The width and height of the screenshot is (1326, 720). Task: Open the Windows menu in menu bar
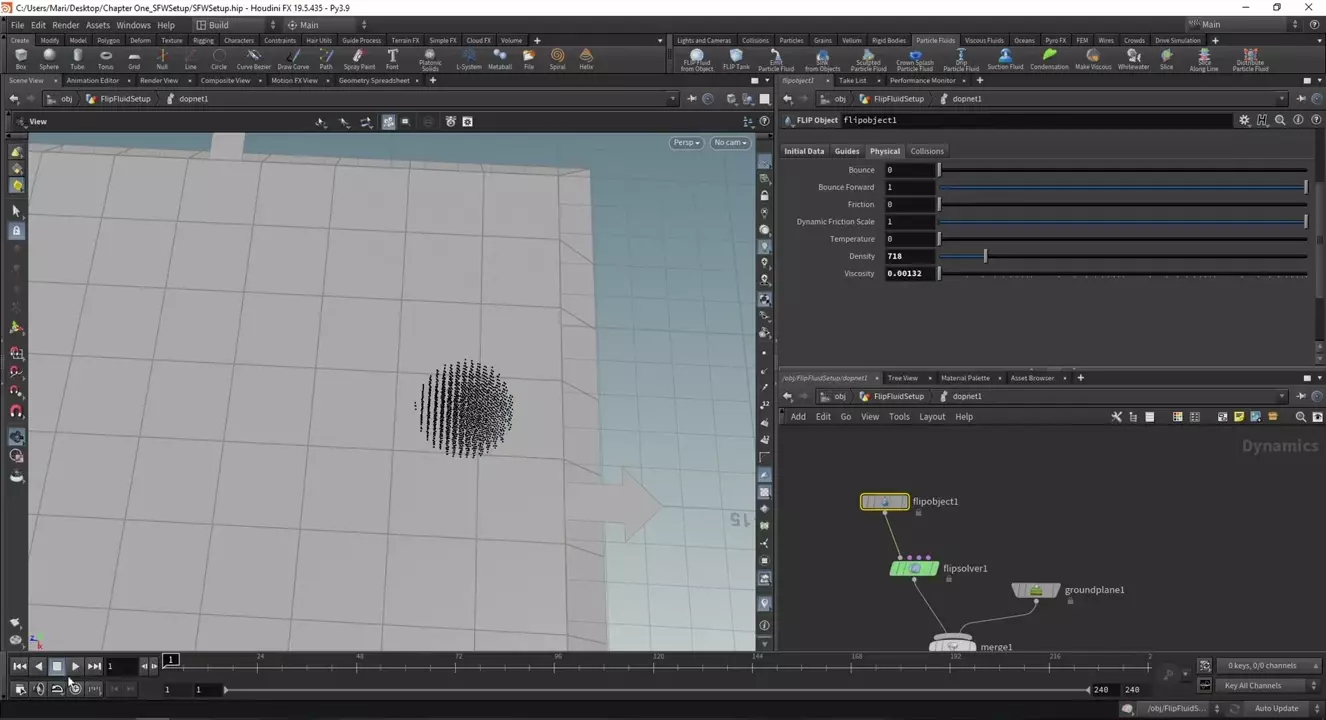click(x=133, y=25)
